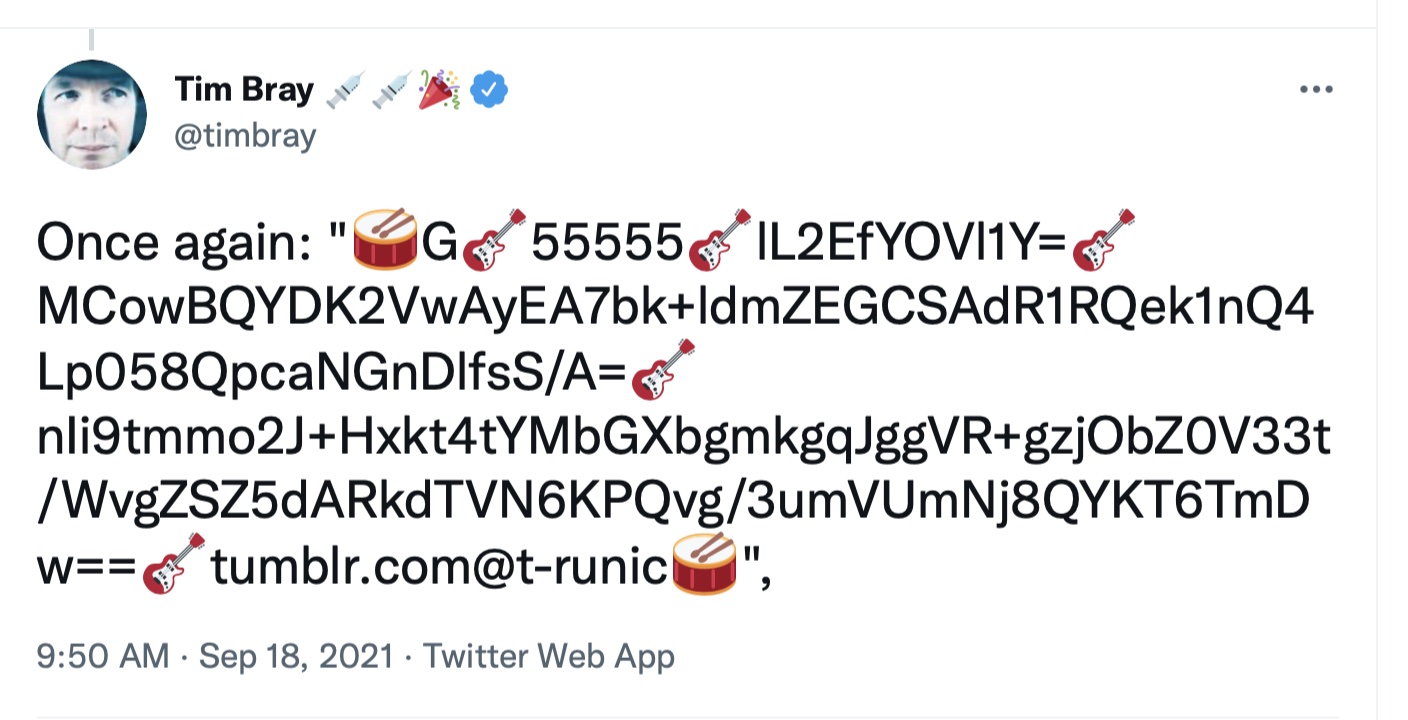The image size is (1408, 720).
Task: Click the "55555" text in the tweet
Action: coord(607,243)
